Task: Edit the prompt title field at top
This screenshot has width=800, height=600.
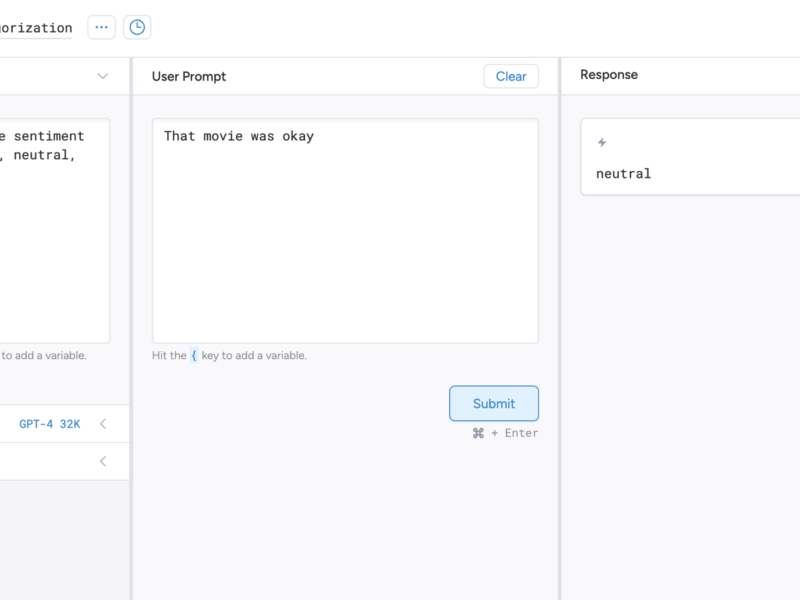Action: click(36, 28)
